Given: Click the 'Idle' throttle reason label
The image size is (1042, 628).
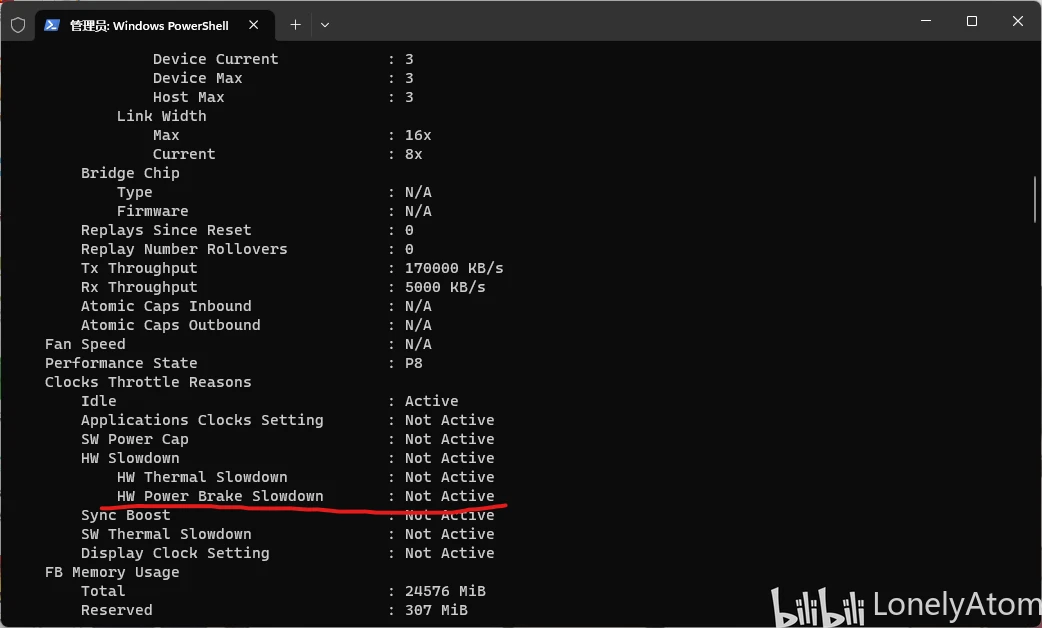Looking at the screenshot, I should point(98,401).
